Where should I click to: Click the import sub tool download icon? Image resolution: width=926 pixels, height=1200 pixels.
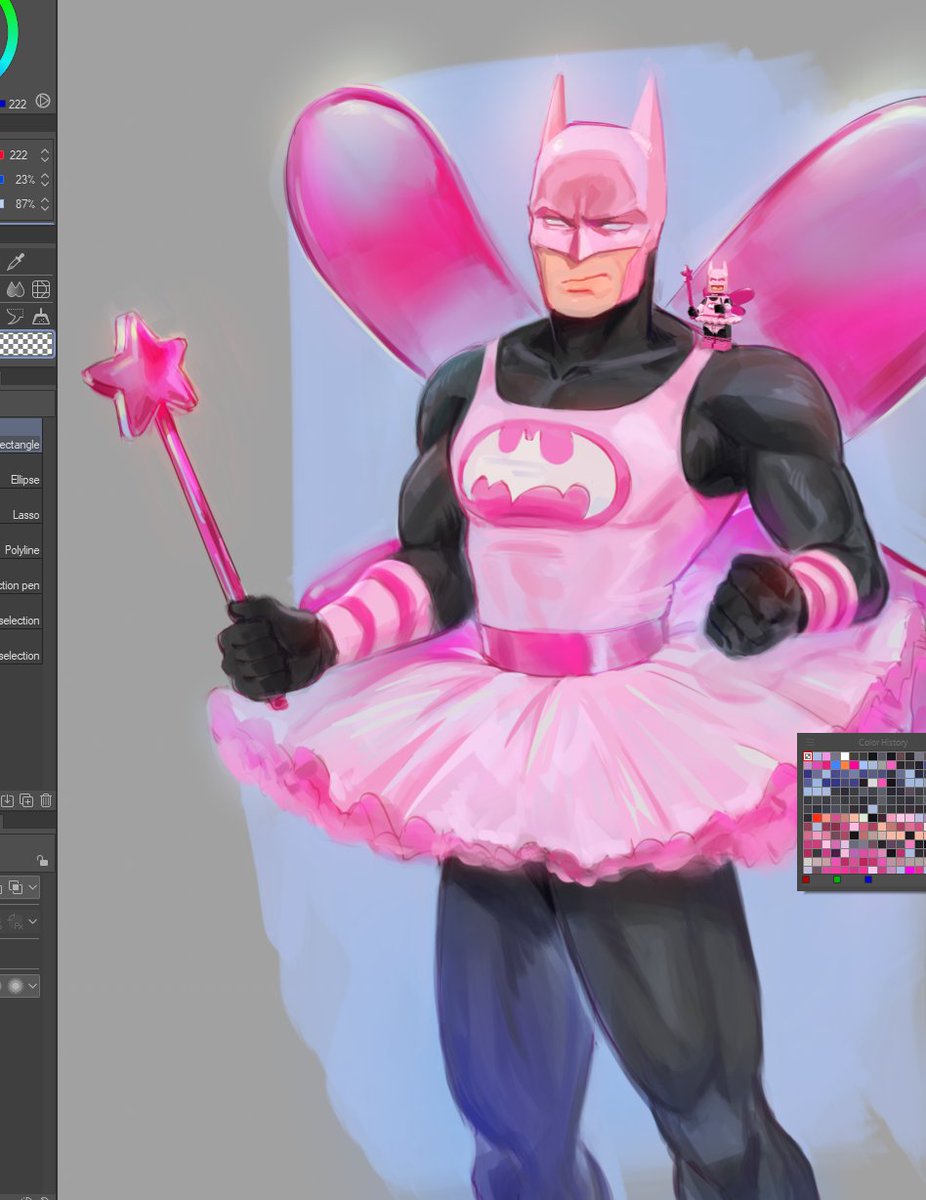pos(7,800)
